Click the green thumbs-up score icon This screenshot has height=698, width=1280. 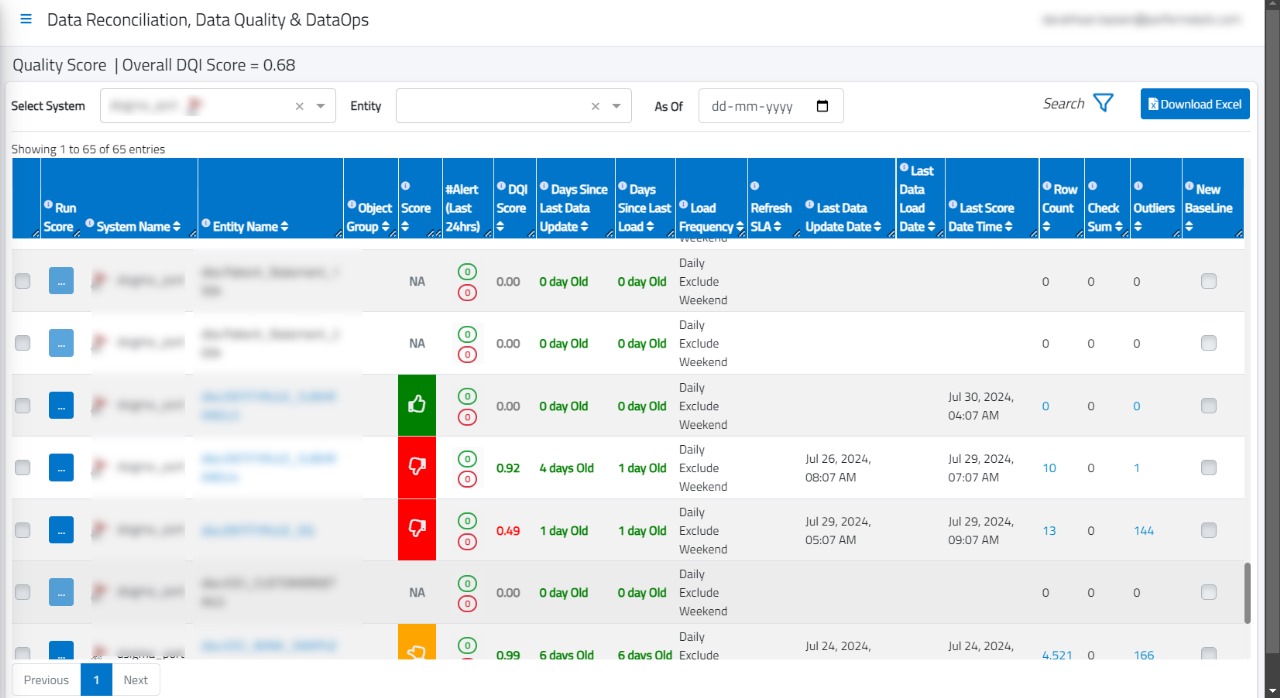pos(416,405)
